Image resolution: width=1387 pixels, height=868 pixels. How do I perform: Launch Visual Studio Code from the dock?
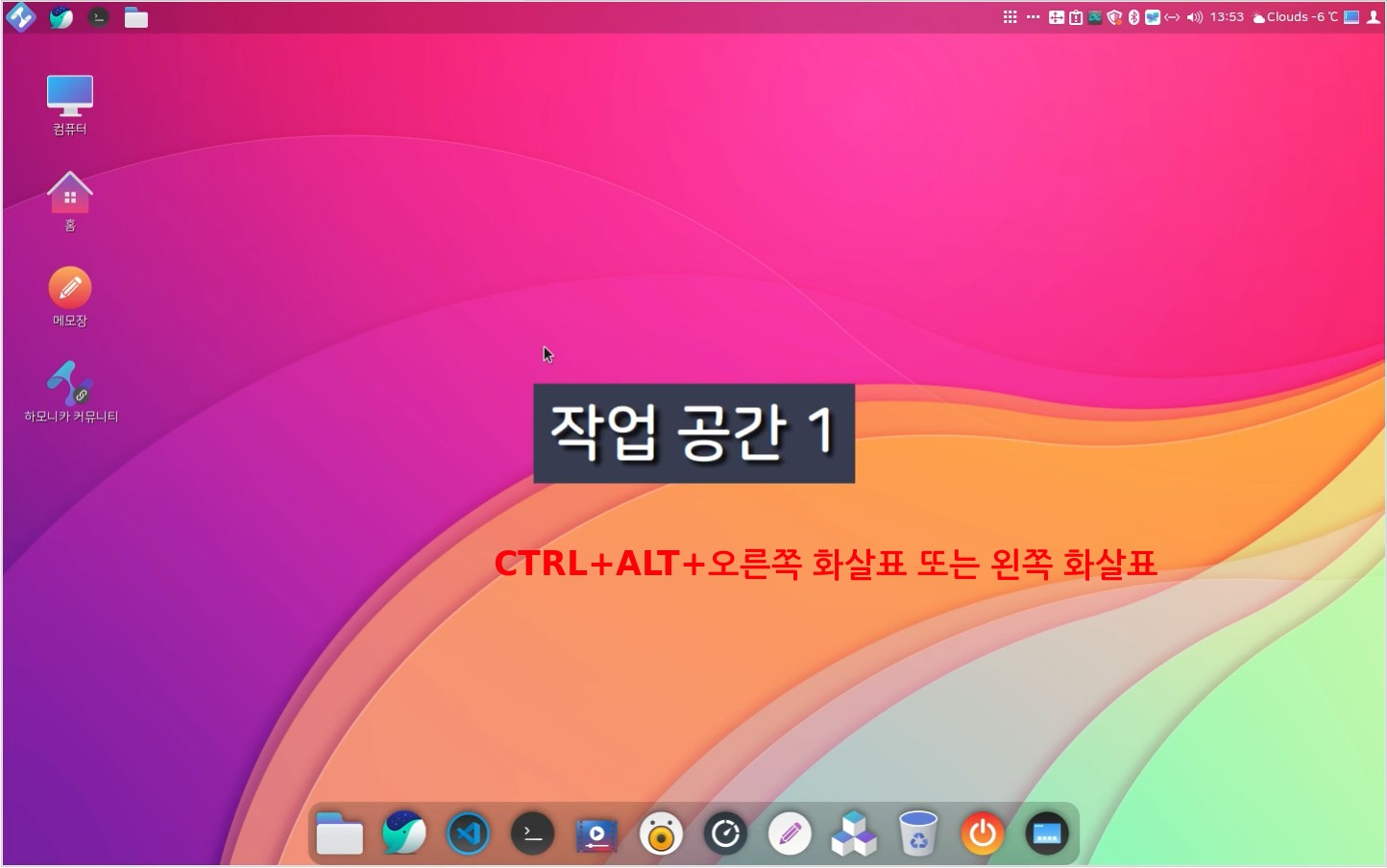click(468, 833)
